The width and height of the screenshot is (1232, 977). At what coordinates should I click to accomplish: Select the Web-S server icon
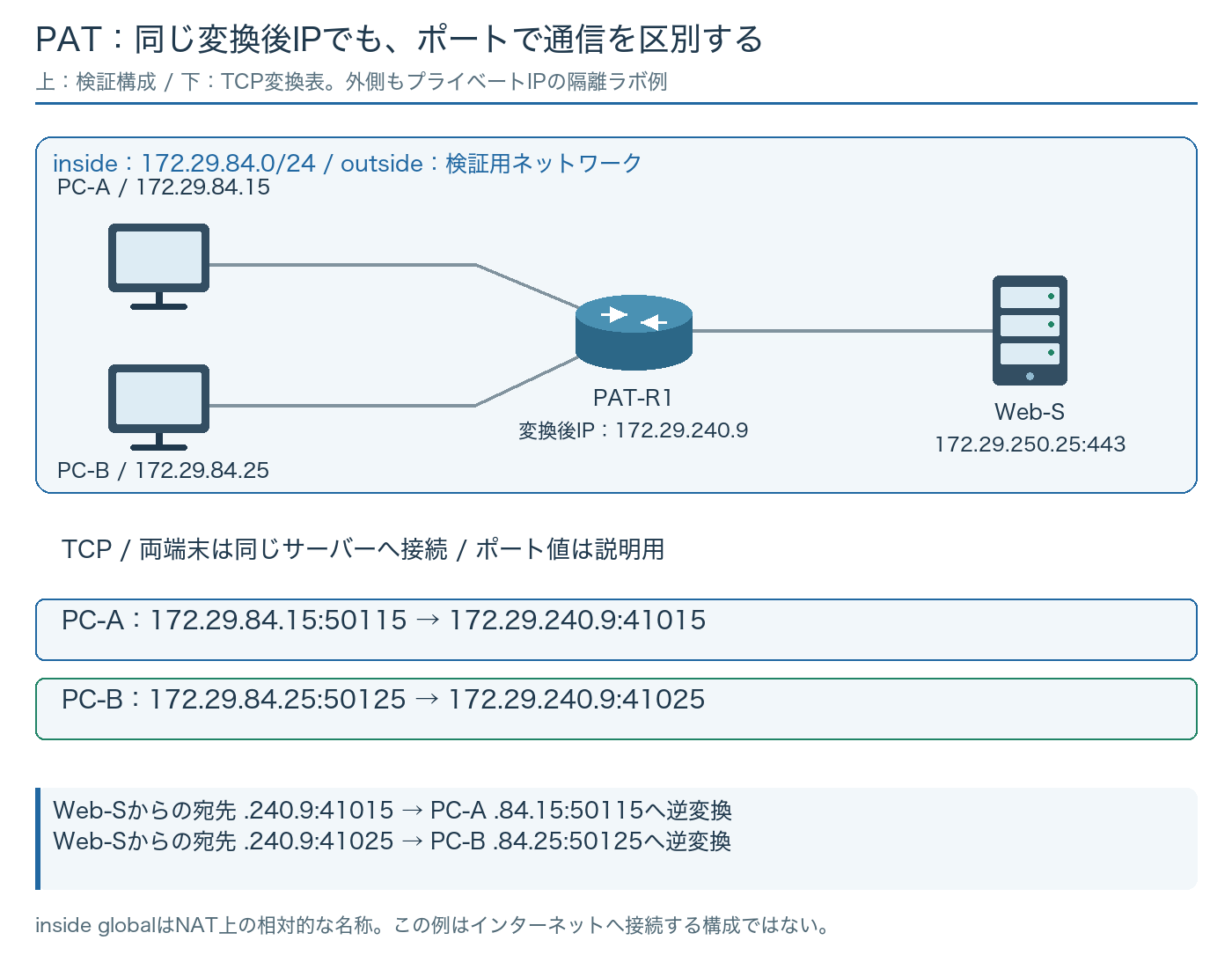click(x=1030, y=330)
